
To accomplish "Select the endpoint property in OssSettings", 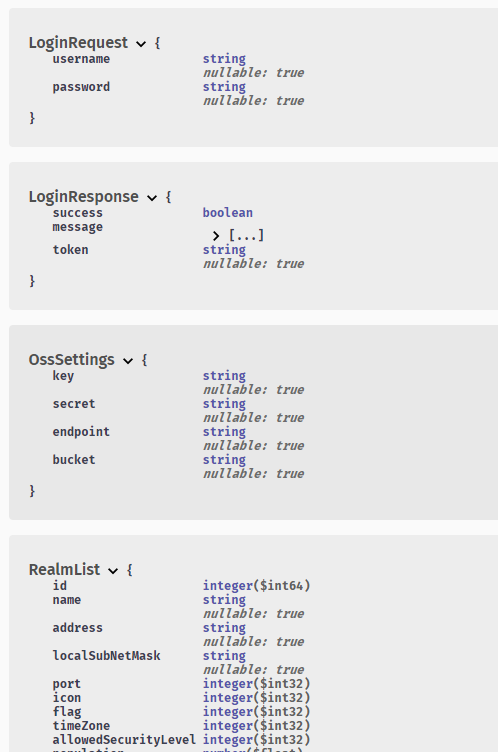I will (81, 432).
